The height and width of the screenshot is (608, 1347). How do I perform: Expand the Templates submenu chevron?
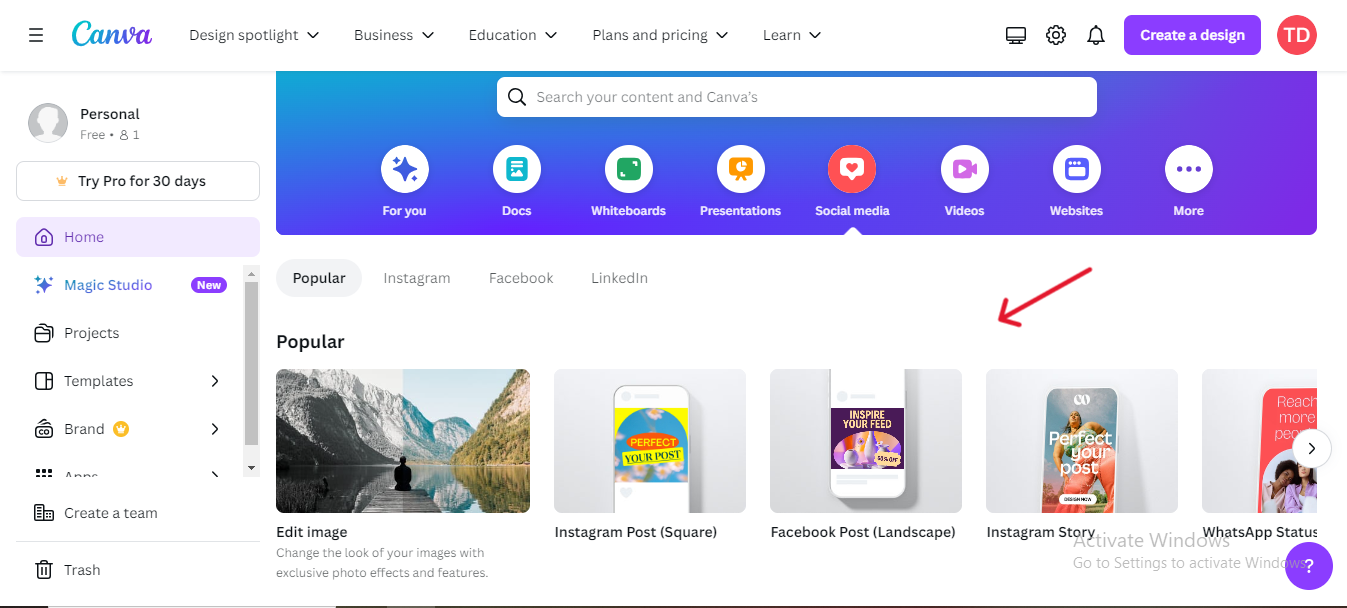coord(215,381)
